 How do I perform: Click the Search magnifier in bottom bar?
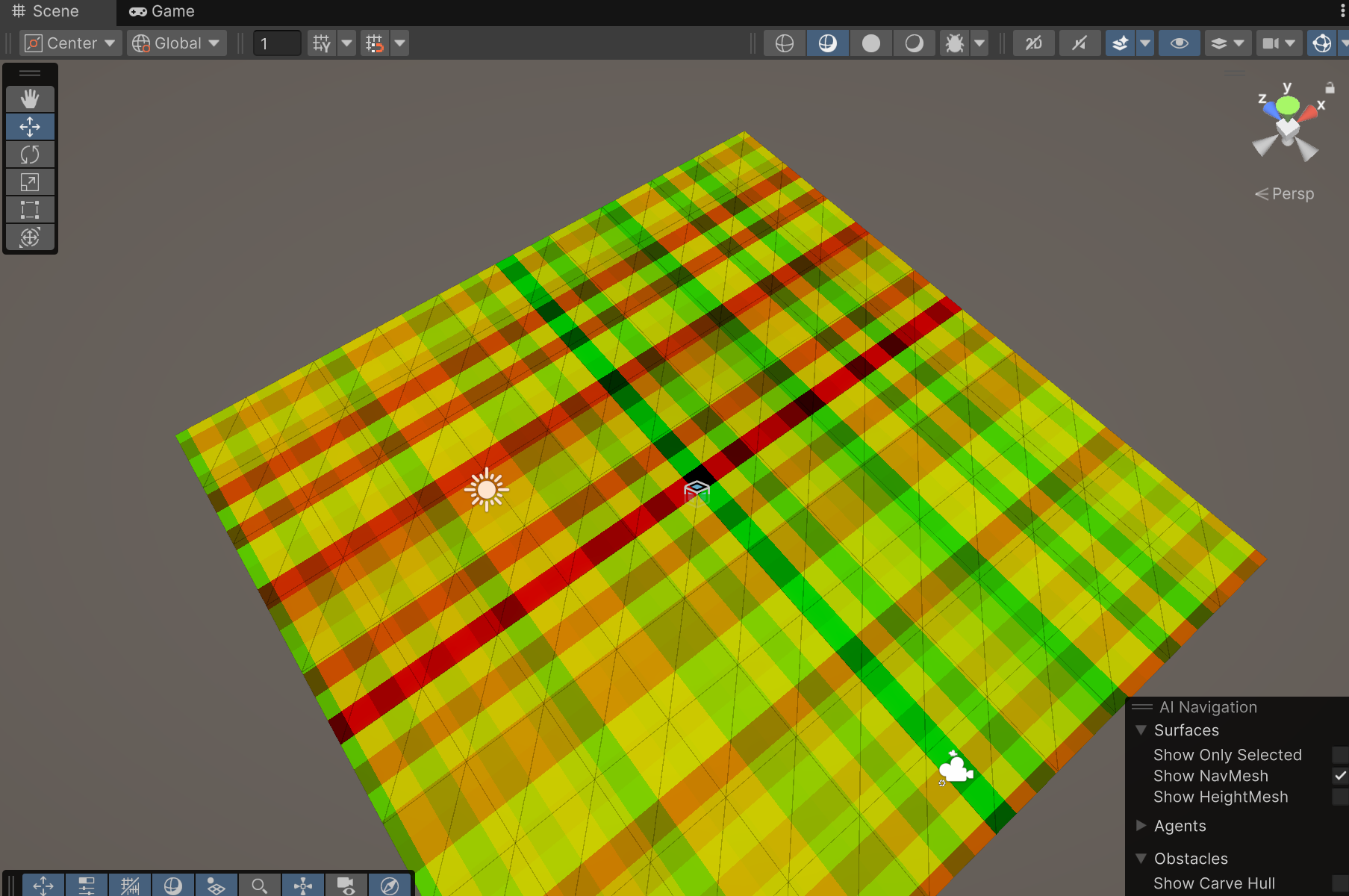click(x=260, y=886)
